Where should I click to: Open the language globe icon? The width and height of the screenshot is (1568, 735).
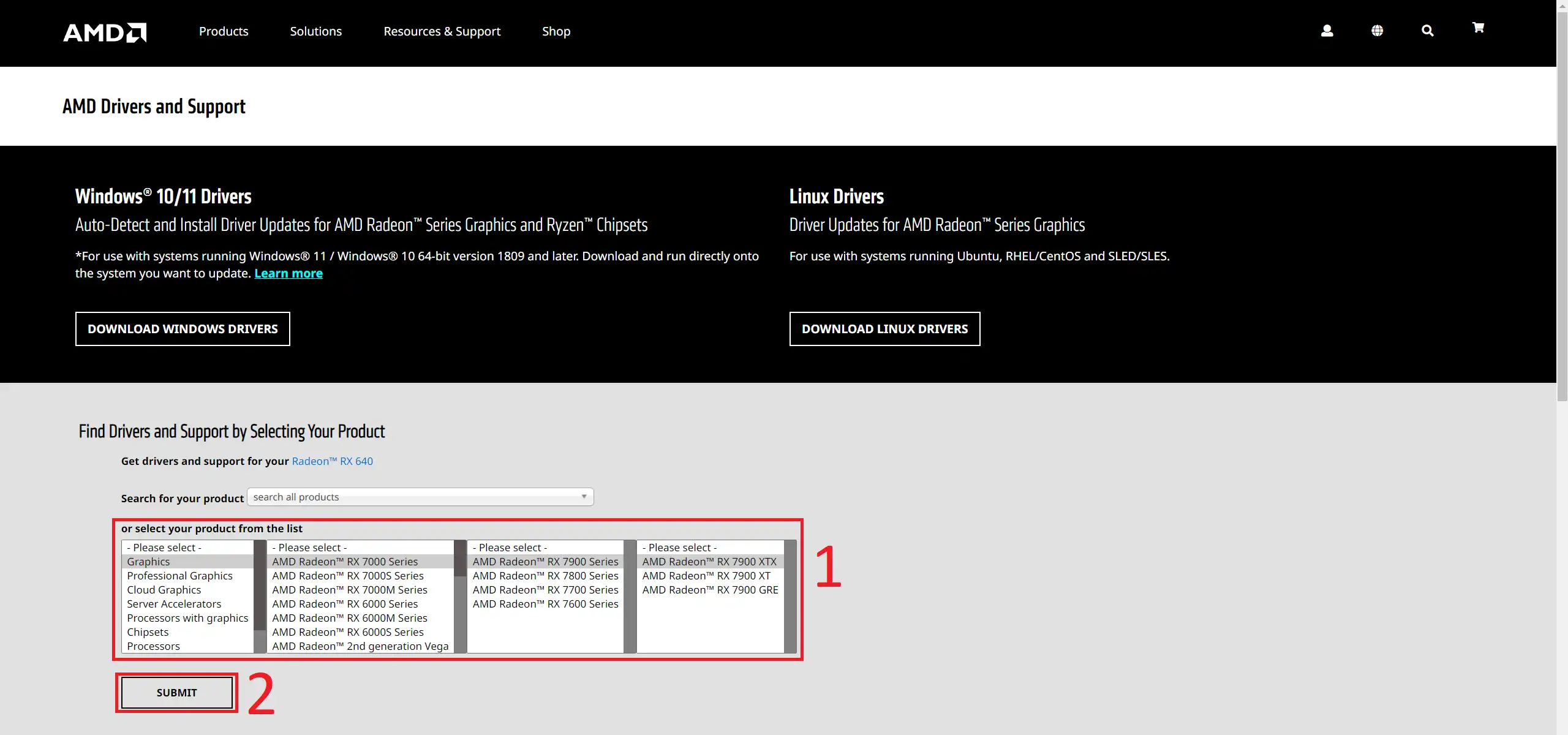pyautogui.click(x=1377, y=31)
